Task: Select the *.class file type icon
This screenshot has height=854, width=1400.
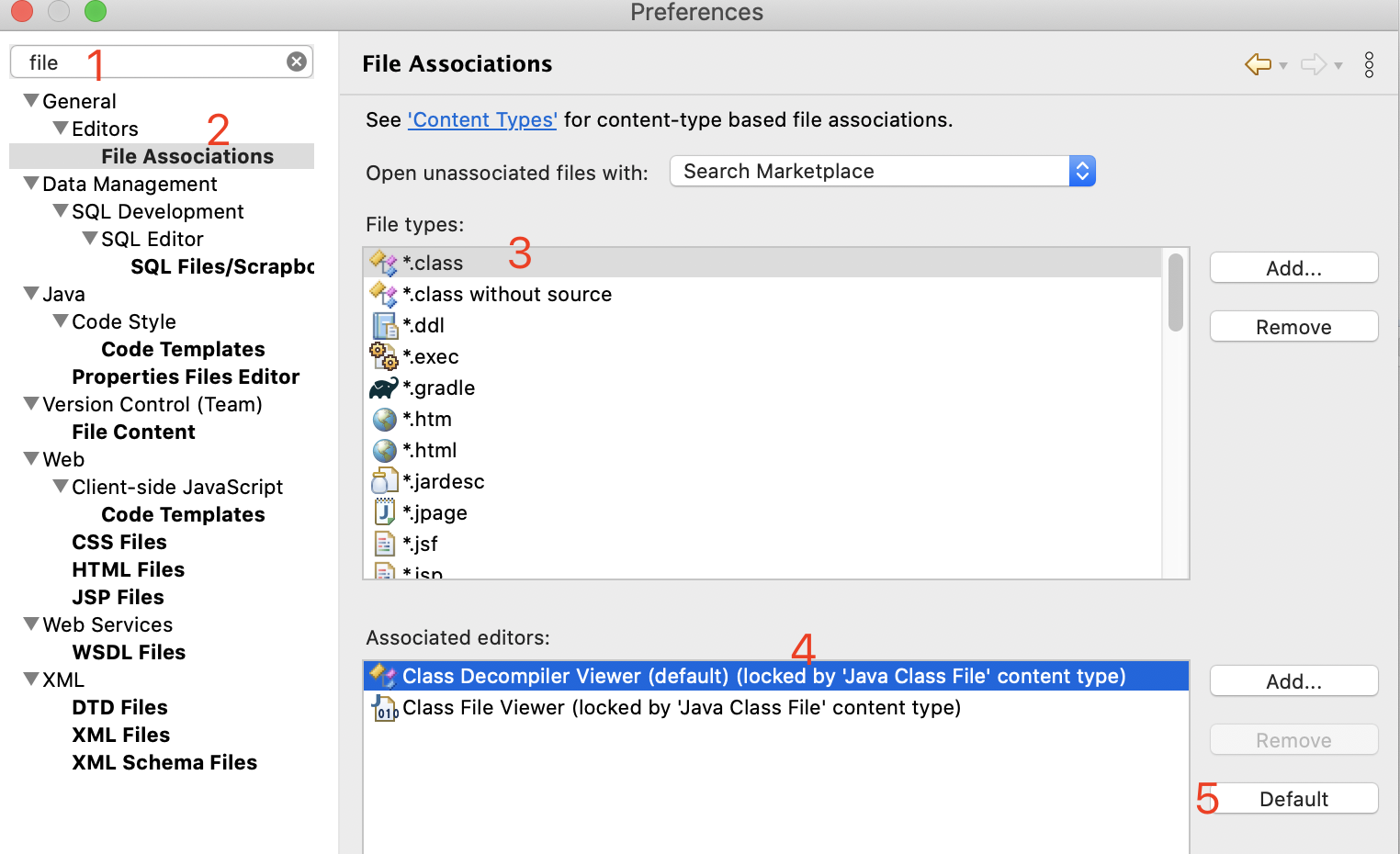Action: [x=384, y=263]
